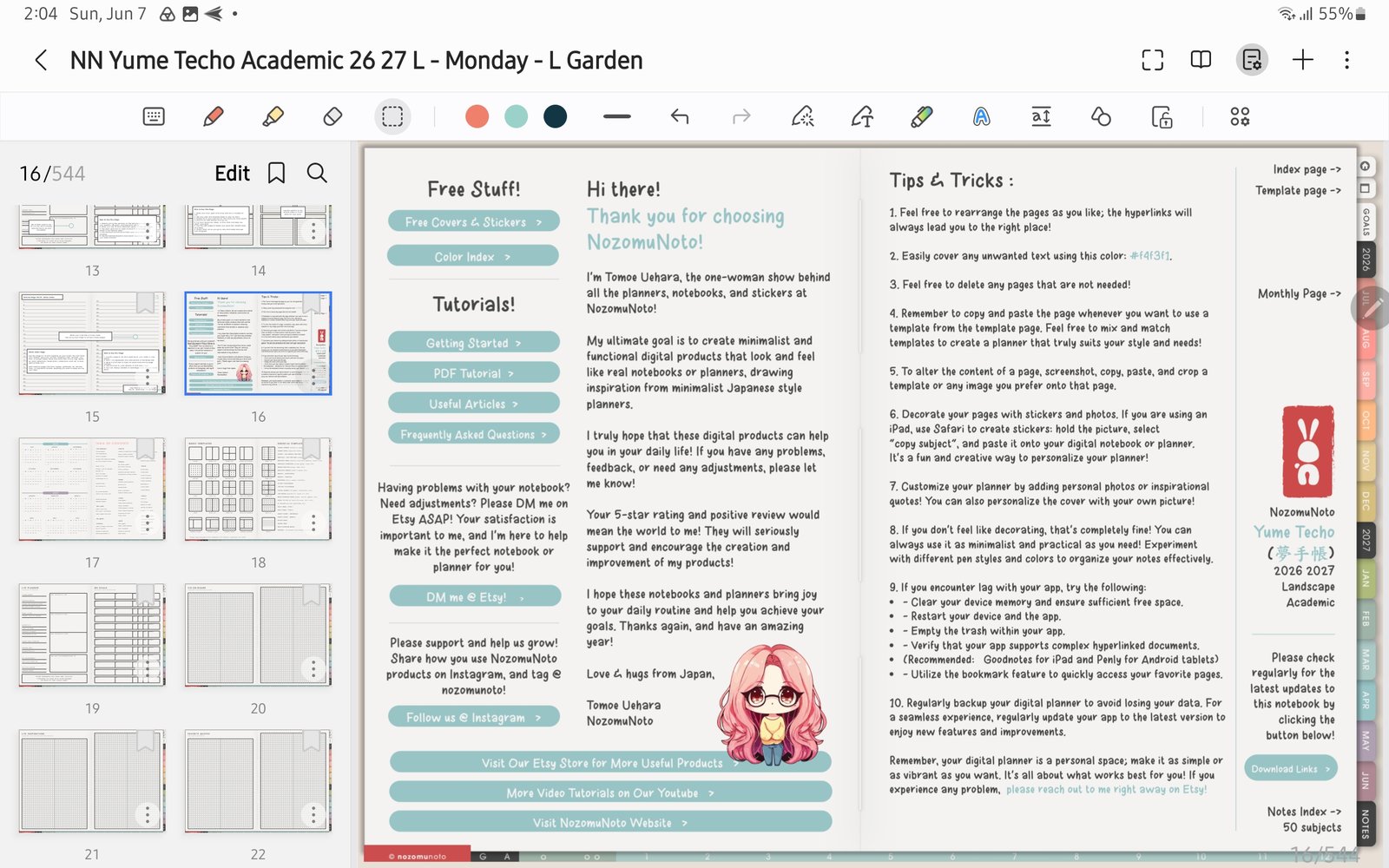Open page 15 thumbnail
This screenshot has width=1389, height=868.
coord(92,344)
